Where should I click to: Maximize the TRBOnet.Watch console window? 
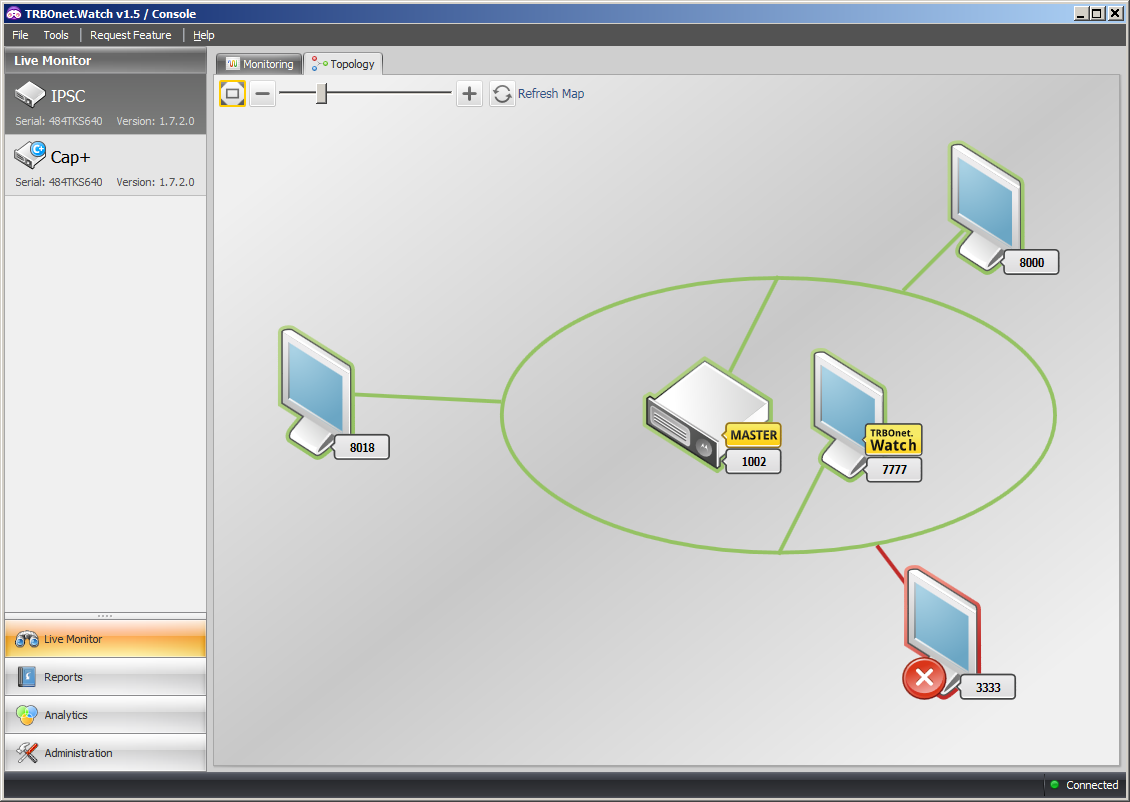coord(1097,13)
